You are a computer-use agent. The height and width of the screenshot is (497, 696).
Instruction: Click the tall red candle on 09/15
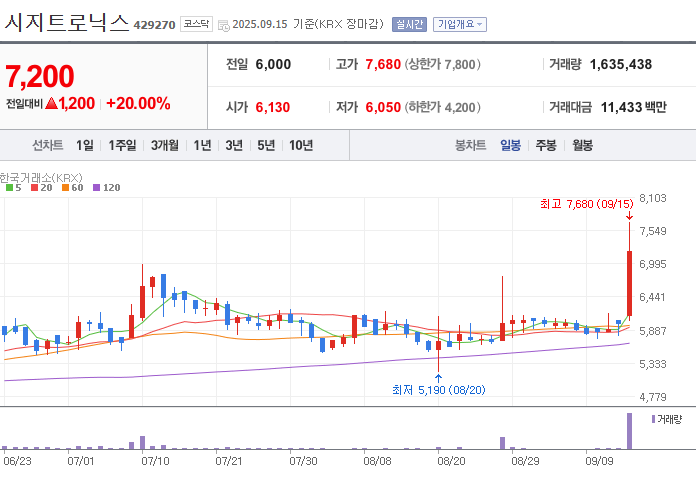click(629, 283)
